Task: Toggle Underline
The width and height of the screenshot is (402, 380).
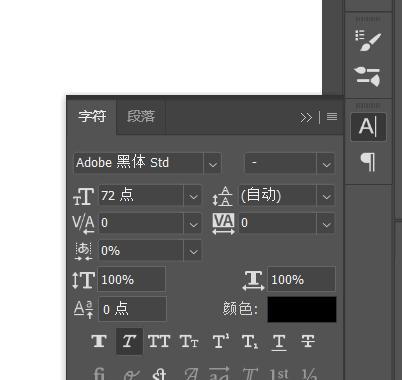Action: click(x=279, y=342)
